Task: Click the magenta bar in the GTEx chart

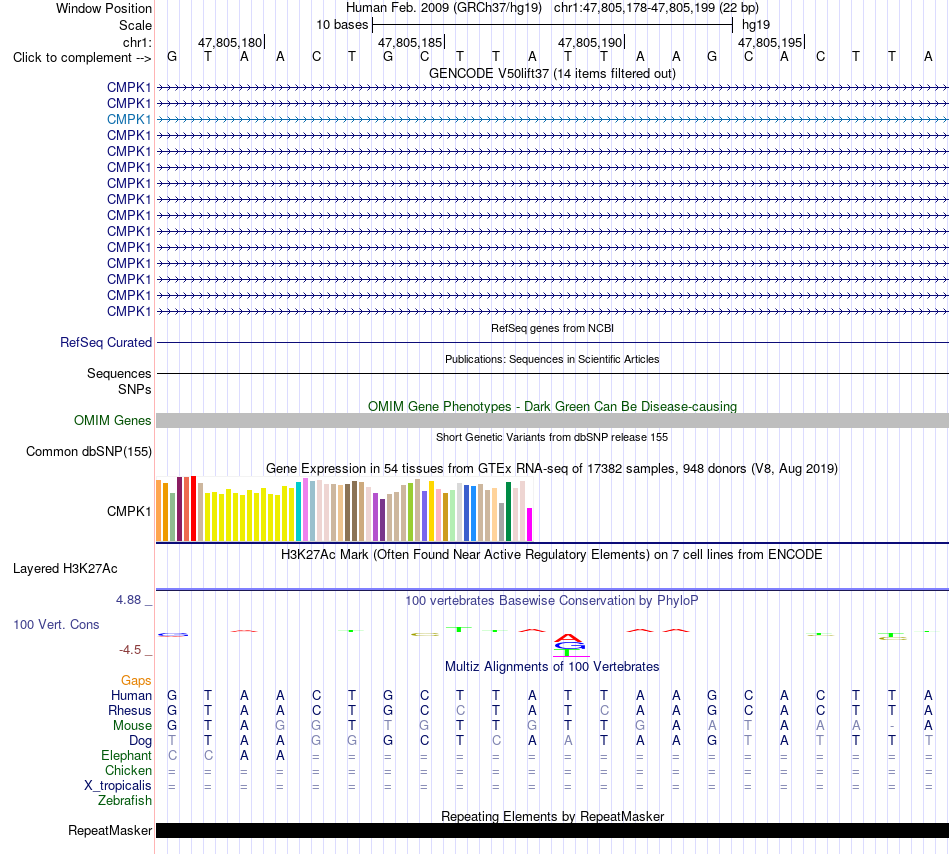Action: (530, 525)
